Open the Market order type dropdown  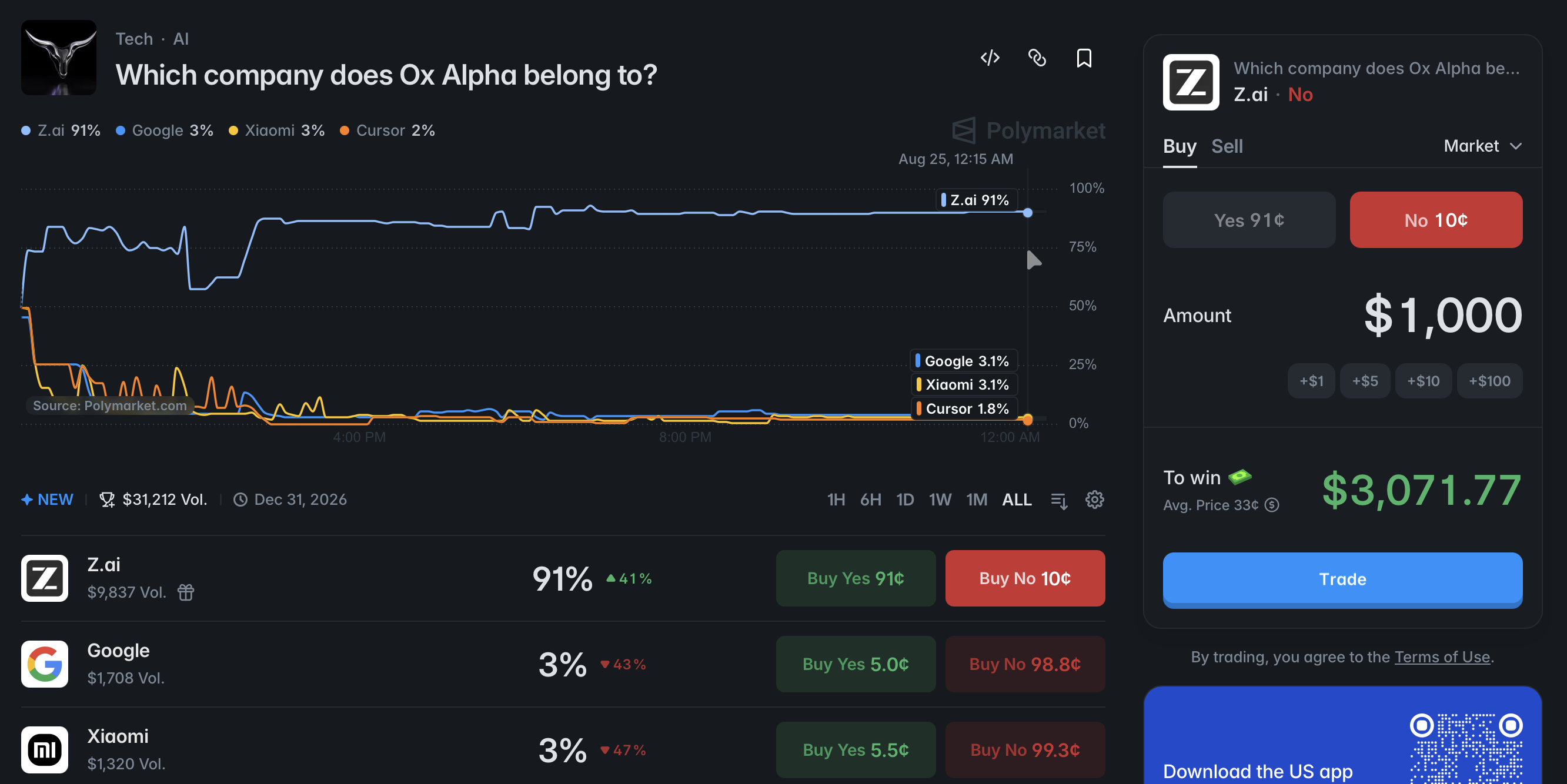click(1482, 146)
